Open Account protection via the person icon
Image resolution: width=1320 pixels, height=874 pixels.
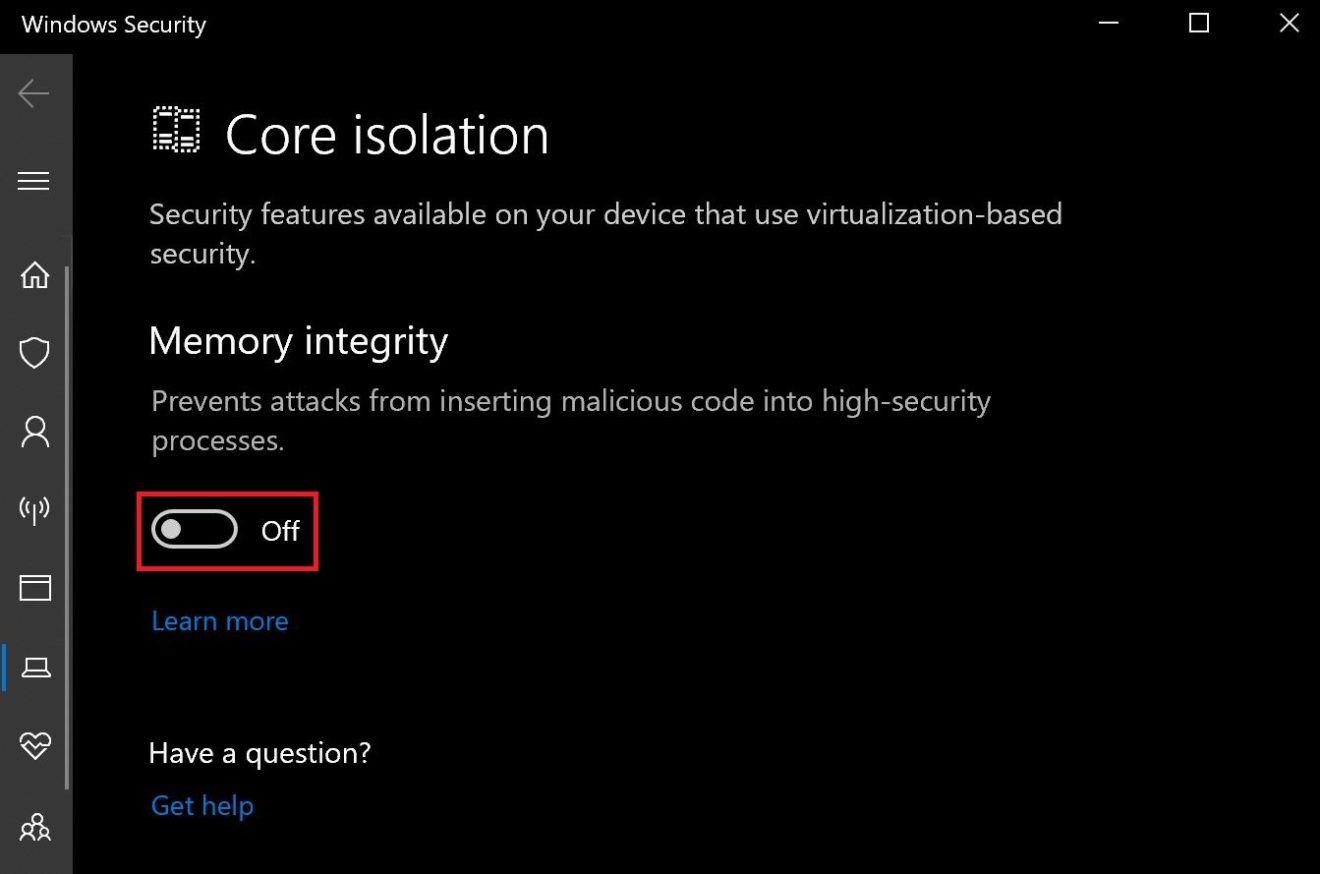[x=35, y=431]
